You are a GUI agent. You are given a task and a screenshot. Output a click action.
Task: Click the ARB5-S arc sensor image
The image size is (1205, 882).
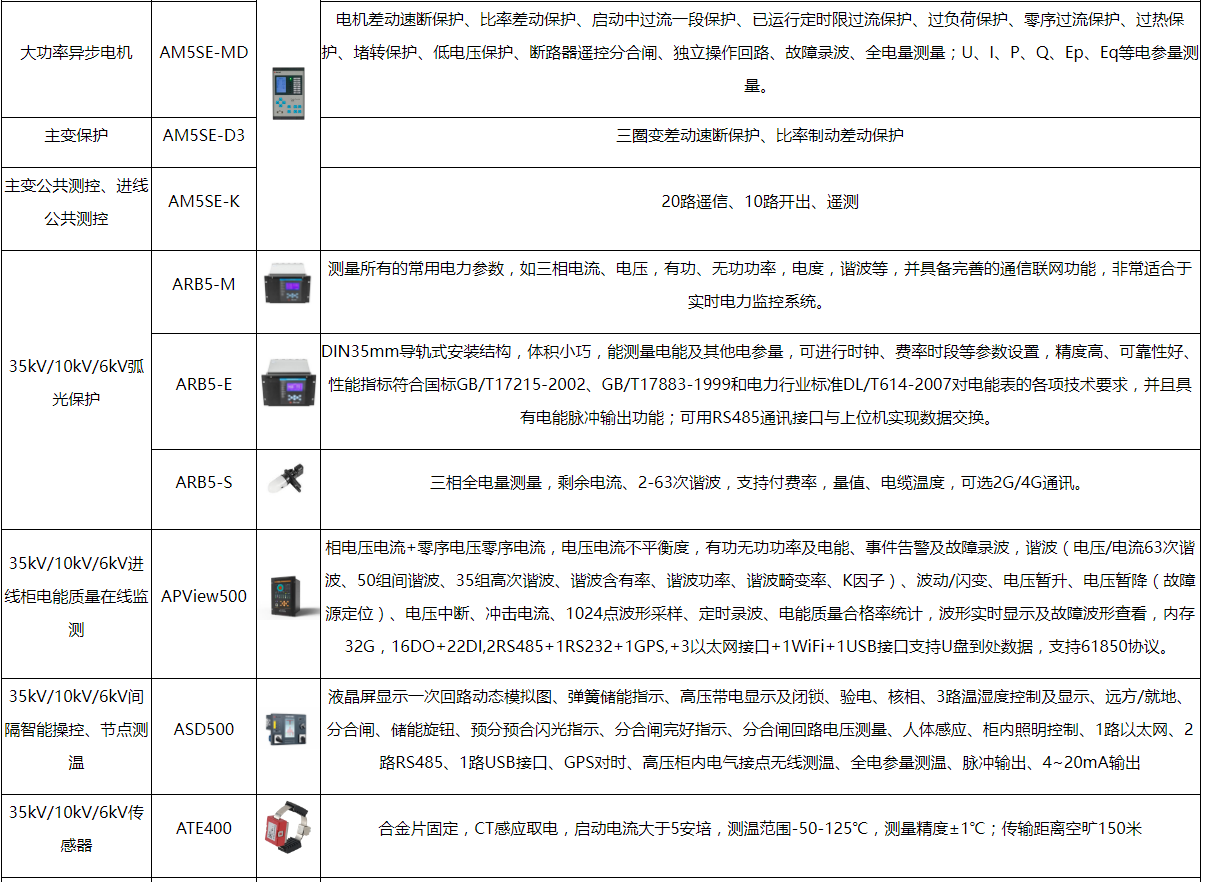(287, 481)
